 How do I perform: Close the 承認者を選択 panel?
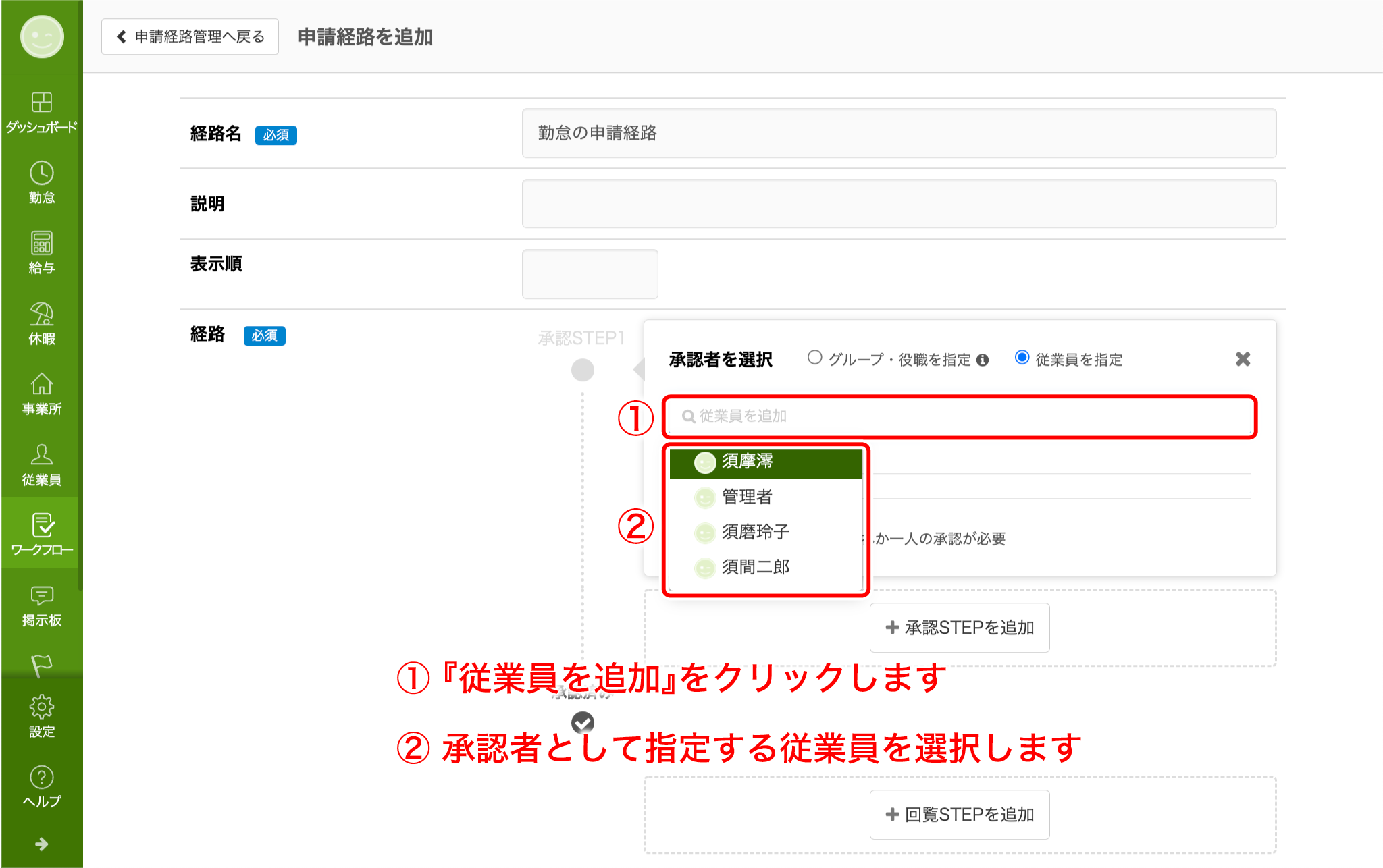tap(1243, 358)
